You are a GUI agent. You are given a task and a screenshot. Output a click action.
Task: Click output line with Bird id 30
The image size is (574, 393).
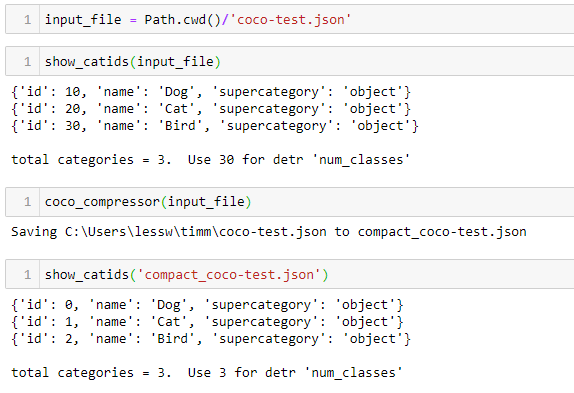click(215, 126)
